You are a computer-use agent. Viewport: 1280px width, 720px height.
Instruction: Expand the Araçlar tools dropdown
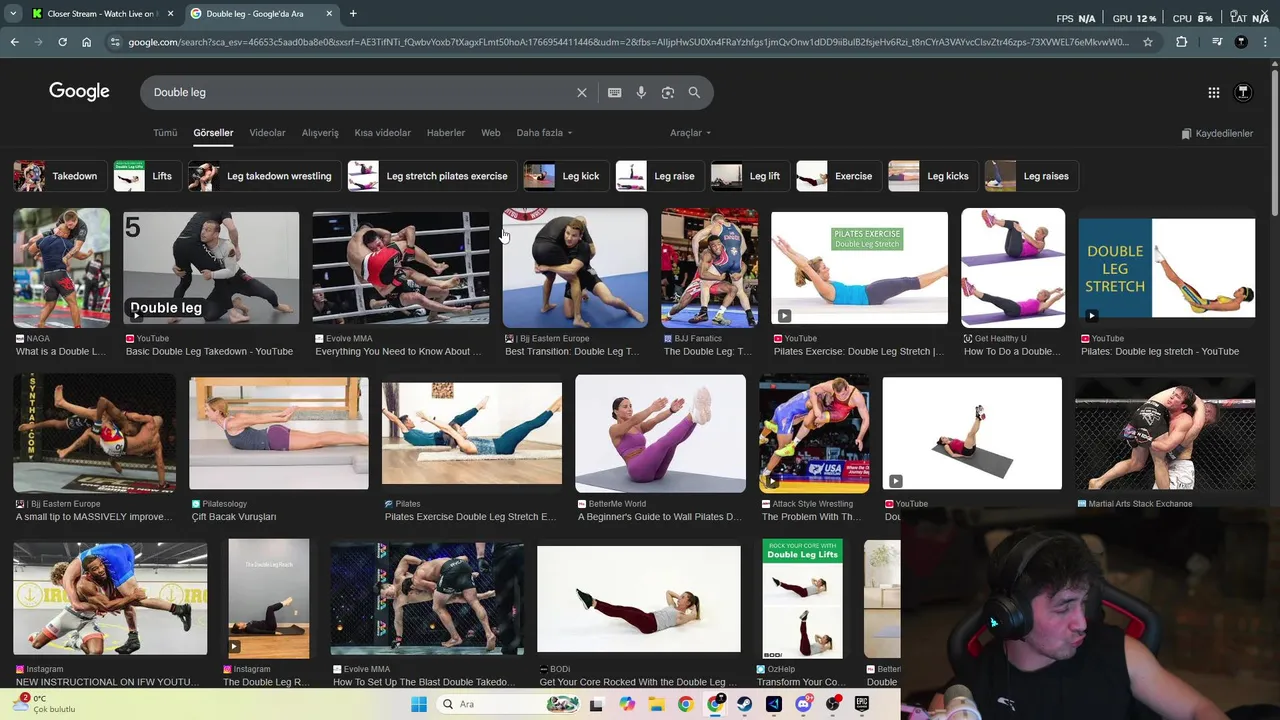[x=690, y=133]
